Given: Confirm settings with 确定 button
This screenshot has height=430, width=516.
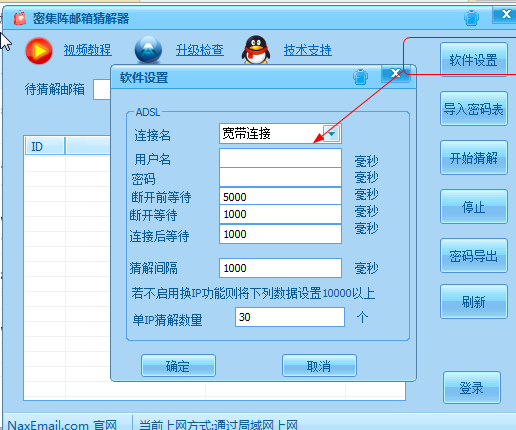Looking at the screenshot, I should (x=178, y=366).
